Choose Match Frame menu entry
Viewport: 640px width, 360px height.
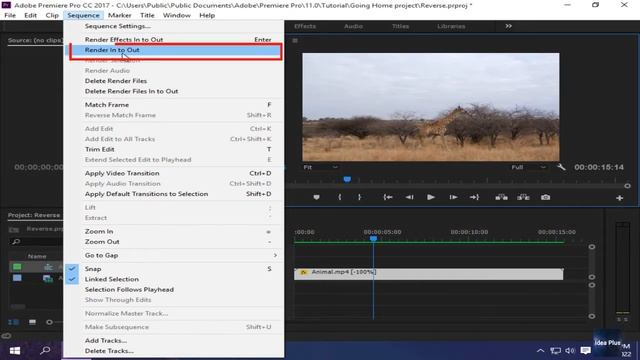point(174,104)
